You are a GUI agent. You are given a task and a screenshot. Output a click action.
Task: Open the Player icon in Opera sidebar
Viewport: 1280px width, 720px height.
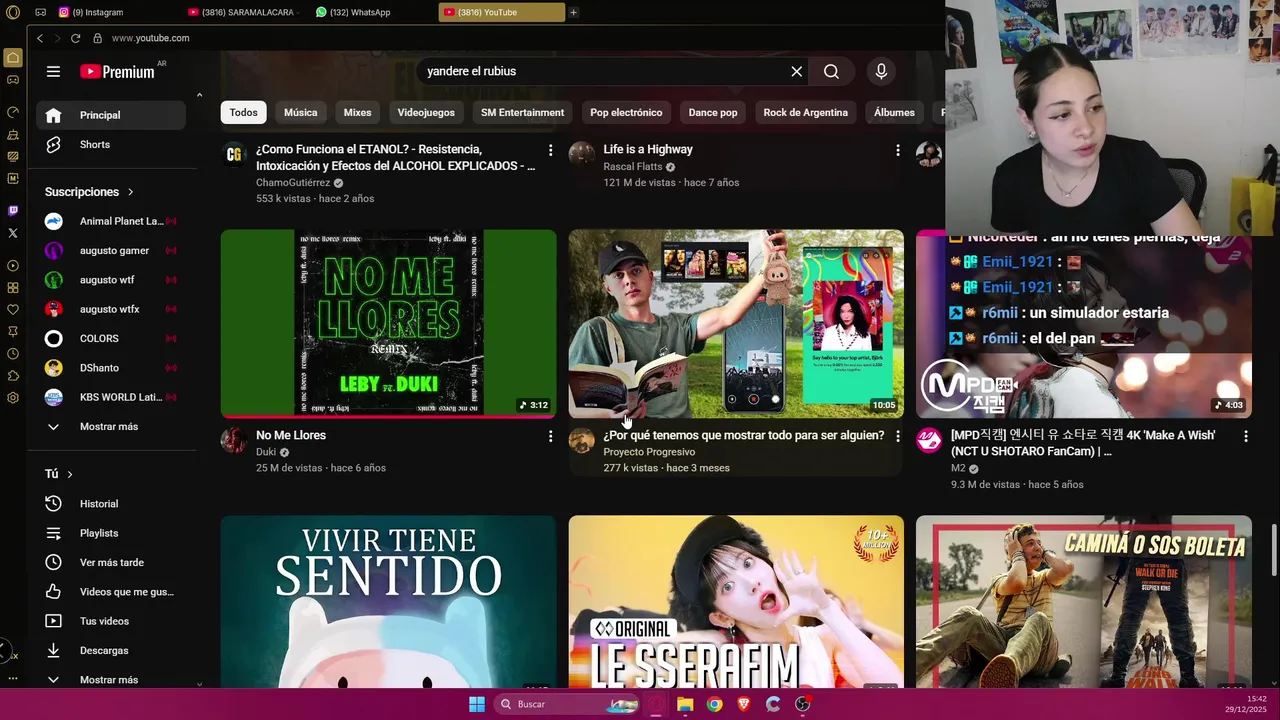(x=13, y=266)
